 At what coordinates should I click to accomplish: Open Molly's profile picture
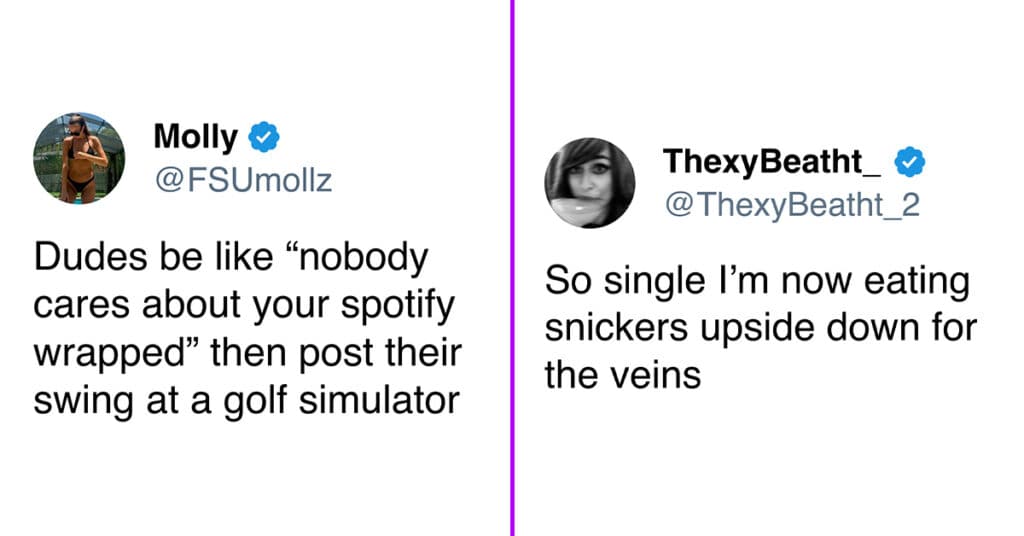79,158
